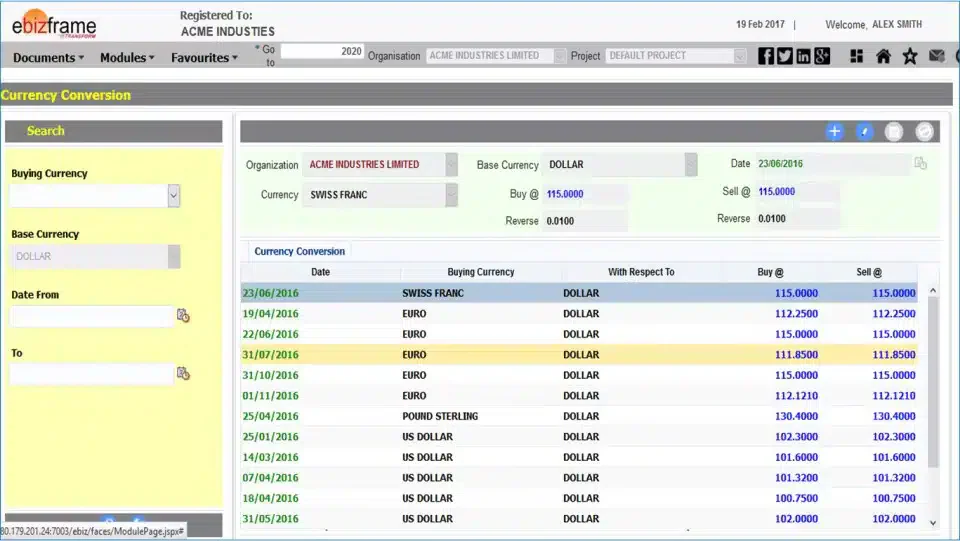Open the dashboard grid icon

857,56
